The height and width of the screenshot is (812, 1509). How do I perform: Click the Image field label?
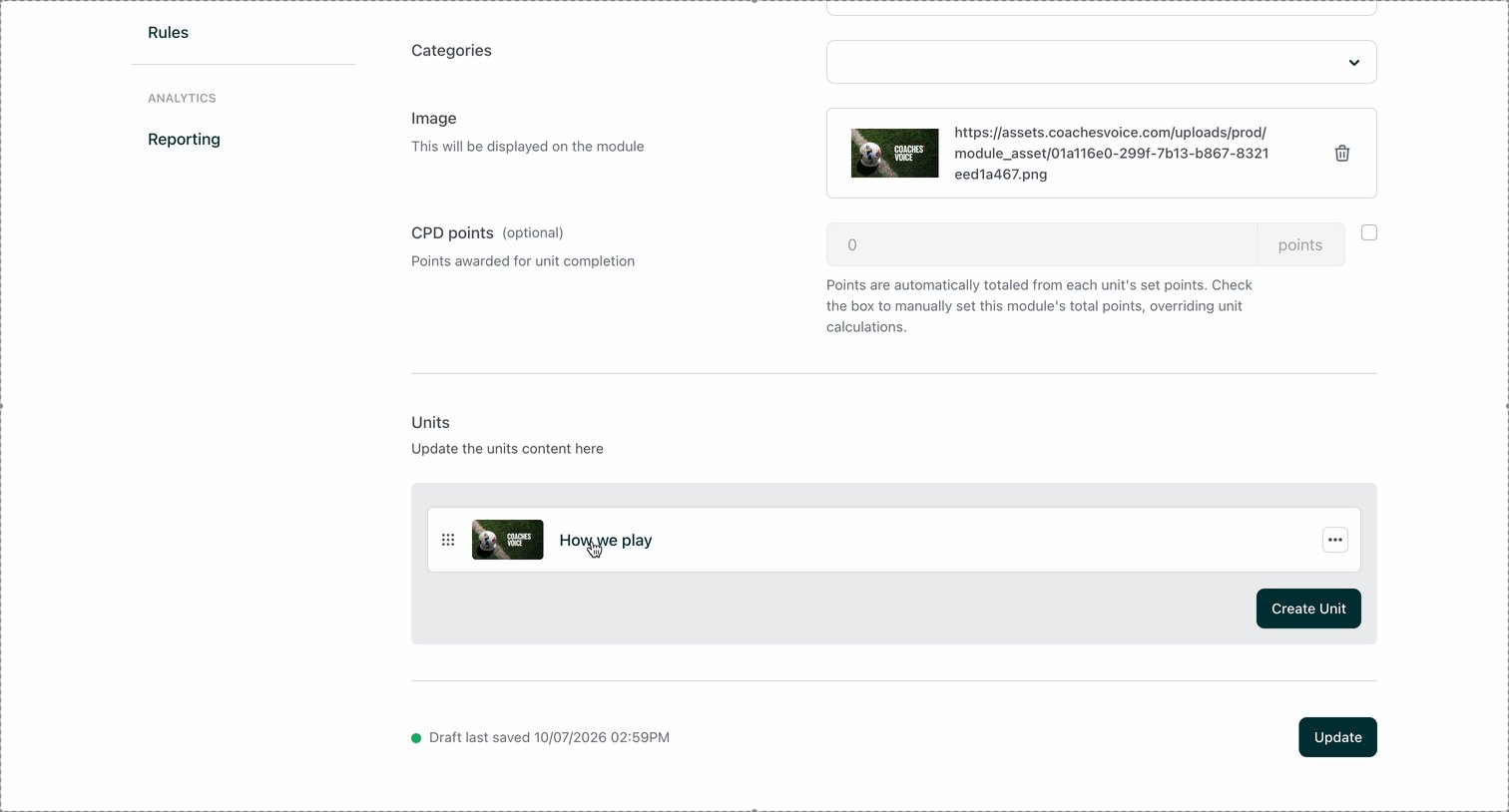[x=433, y=118]
